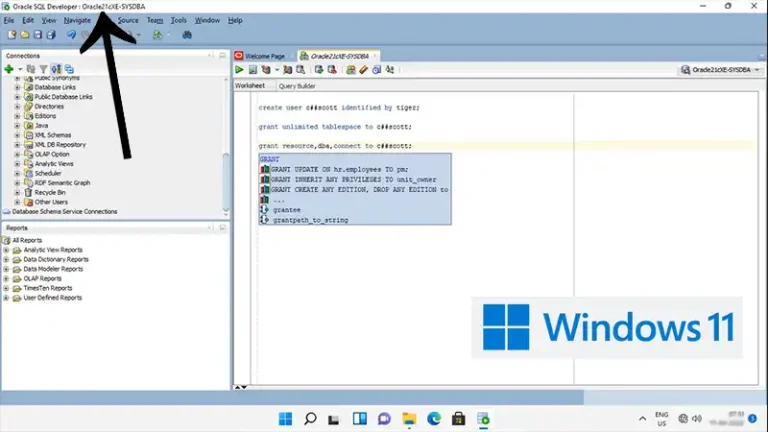This screenshot has height=432, width=768.
Task: Click the Autotrace icon
Action: (288, 70)
